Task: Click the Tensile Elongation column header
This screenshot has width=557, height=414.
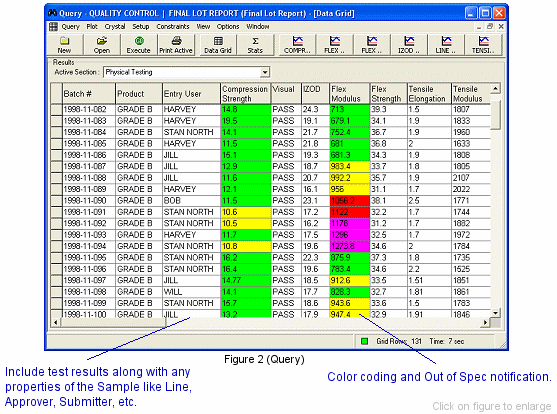Action: (429, 94)
